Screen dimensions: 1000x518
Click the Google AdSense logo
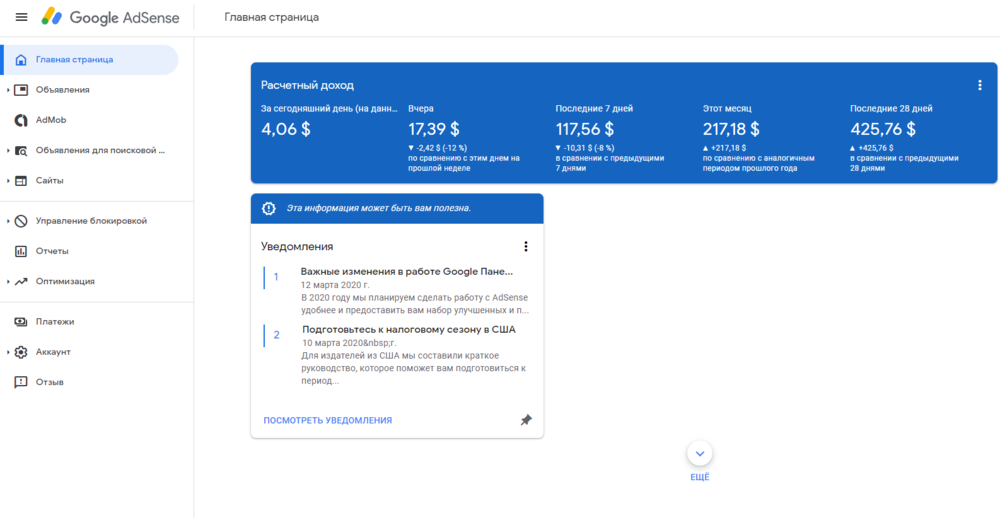(110, 17)
